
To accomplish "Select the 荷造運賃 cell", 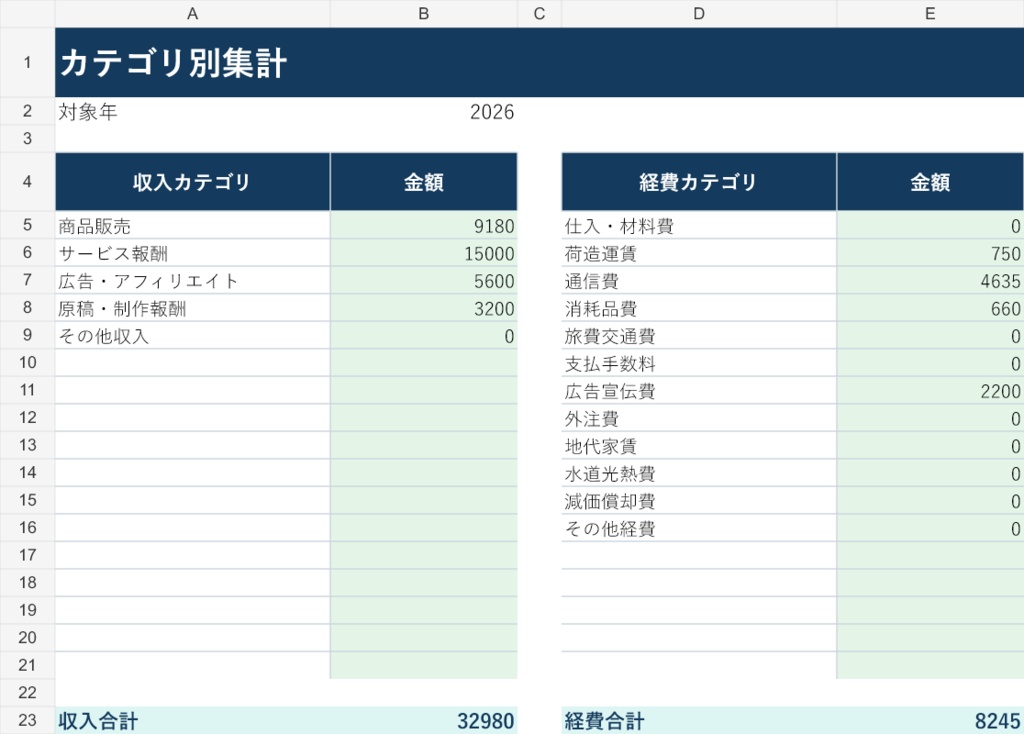I will pyautogui.click(x=699, y=253).
